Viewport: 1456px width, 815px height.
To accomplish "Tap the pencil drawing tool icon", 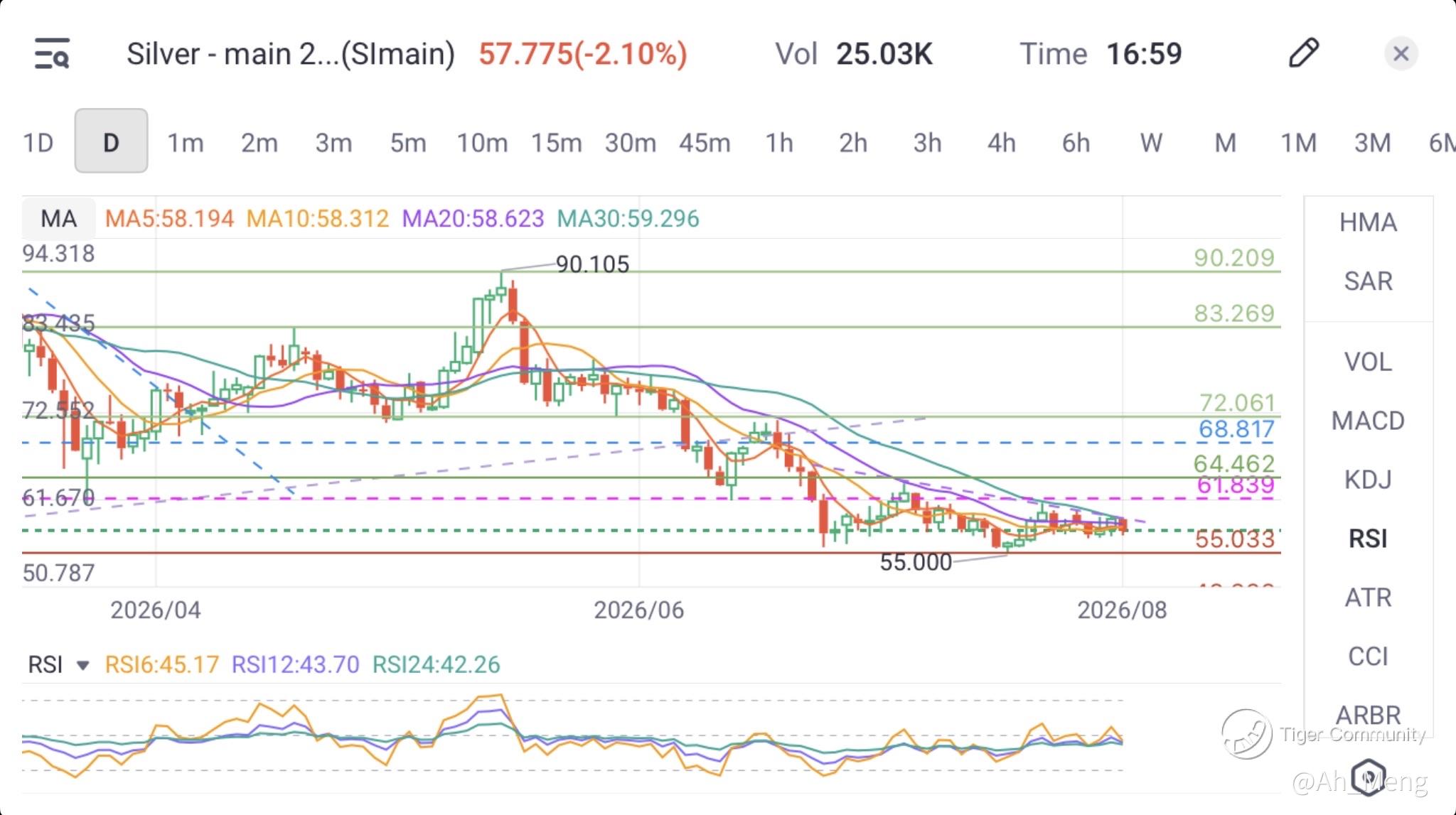I will coord(1304,53).
